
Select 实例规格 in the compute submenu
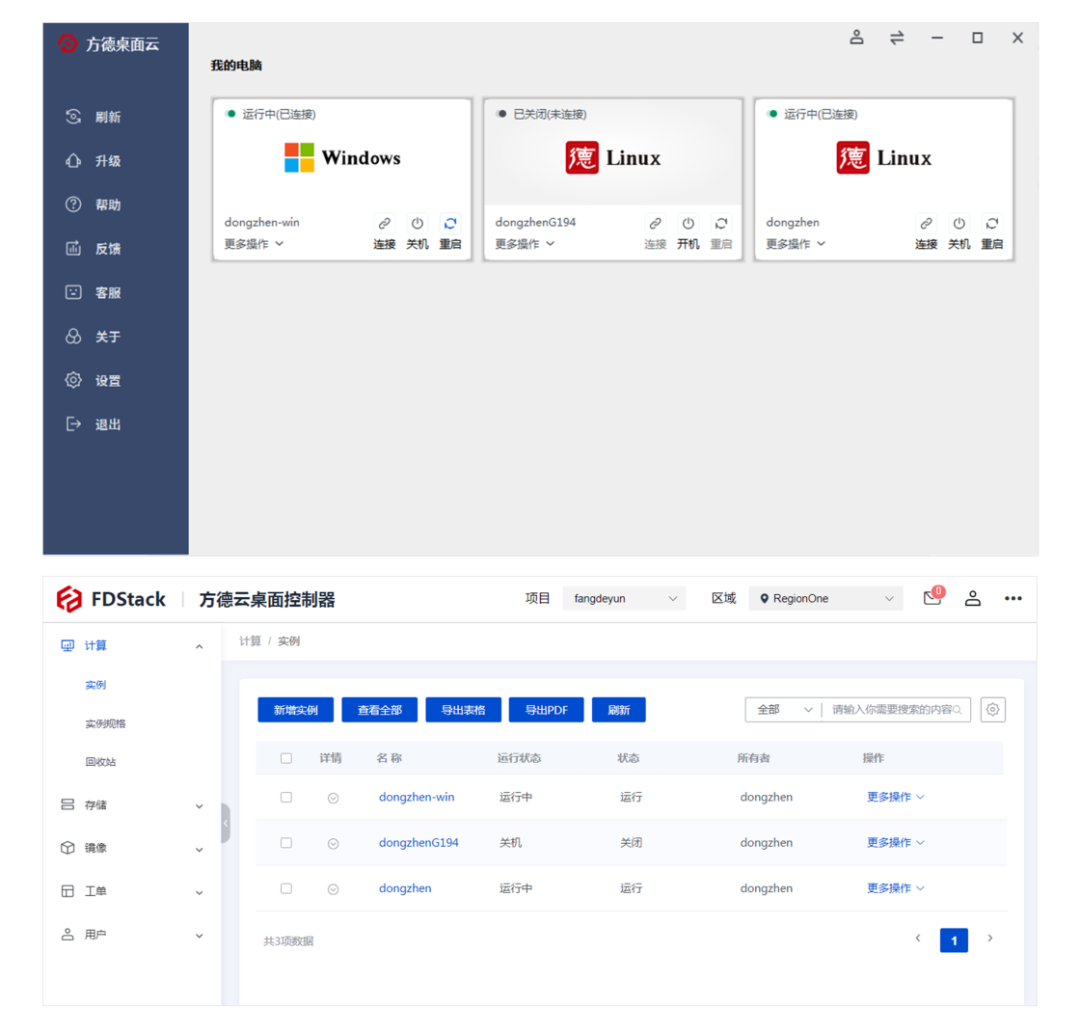pos(105,723)
